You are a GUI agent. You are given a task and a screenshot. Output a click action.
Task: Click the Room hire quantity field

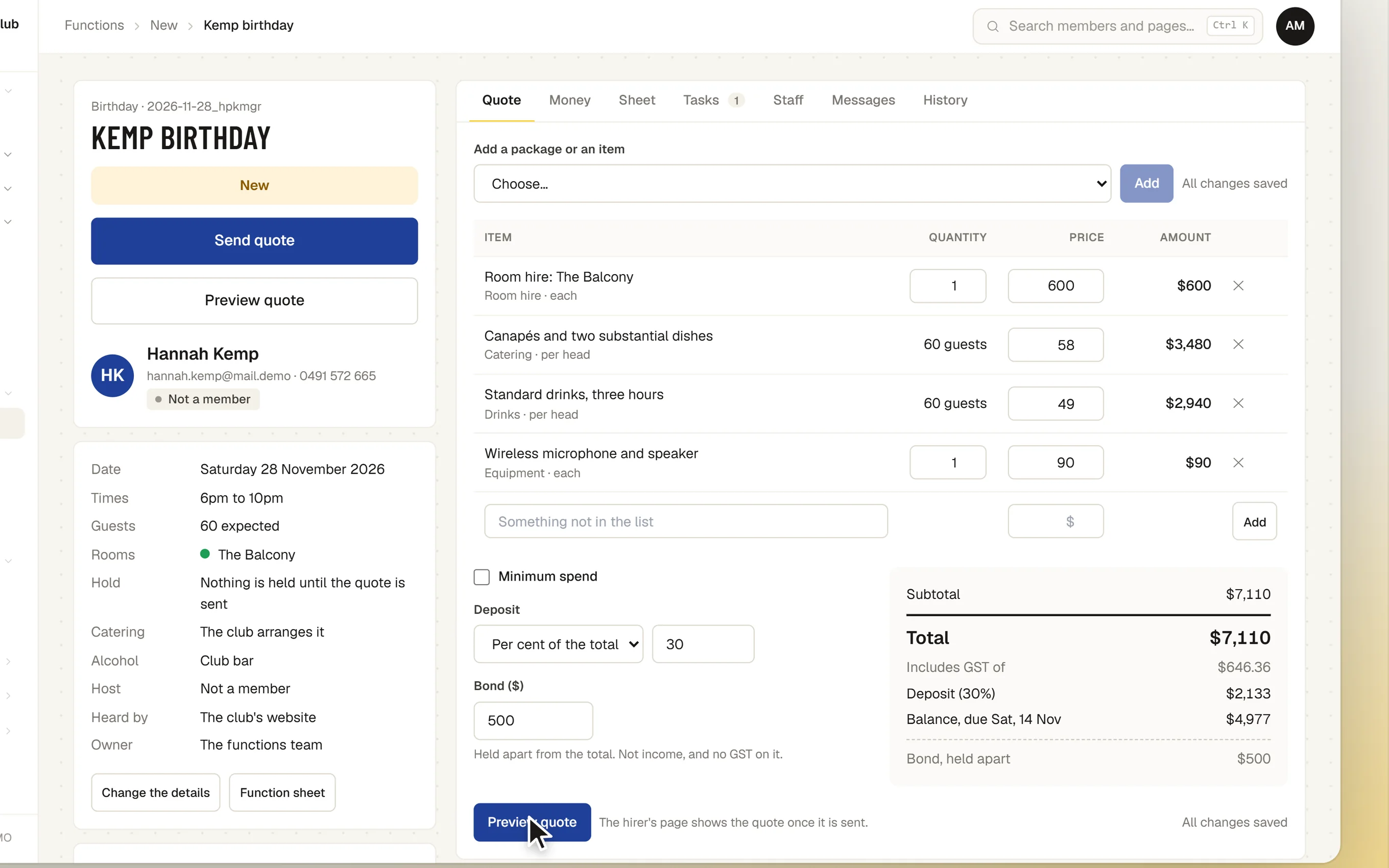click(x=948, y=286)
